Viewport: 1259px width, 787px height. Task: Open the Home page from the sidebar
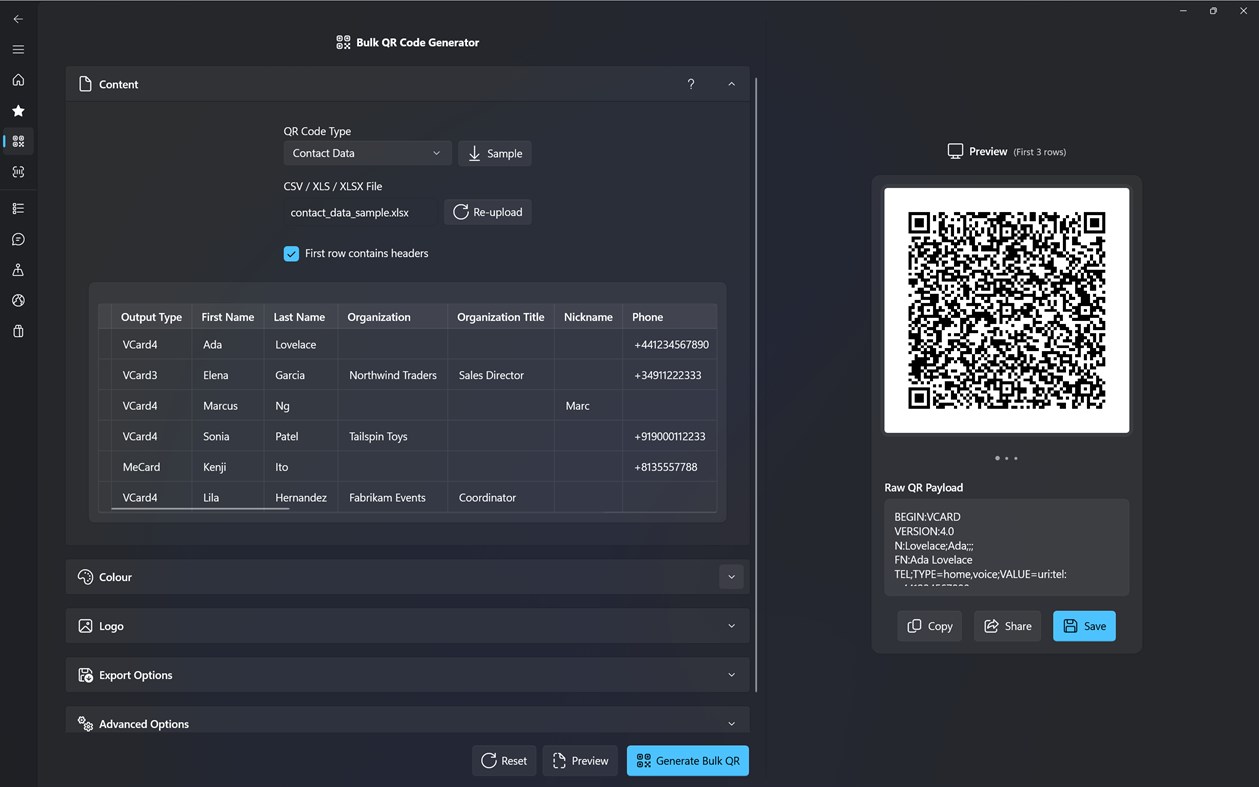17,80
